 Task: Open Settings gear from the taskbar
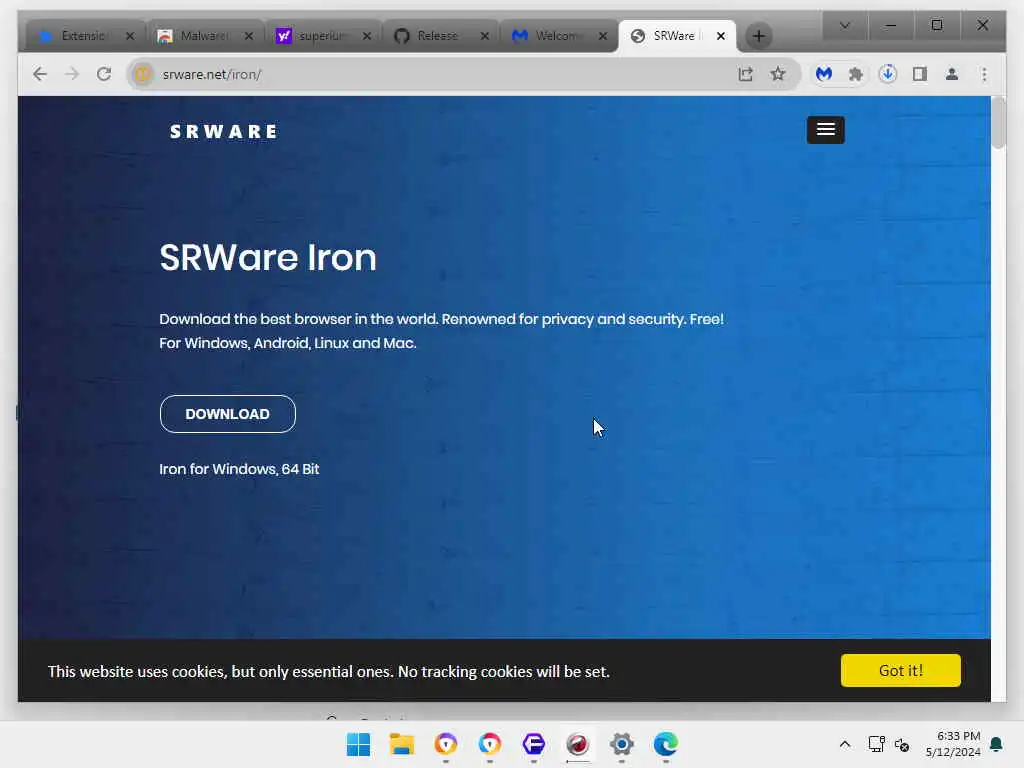[x=622, y=744]
